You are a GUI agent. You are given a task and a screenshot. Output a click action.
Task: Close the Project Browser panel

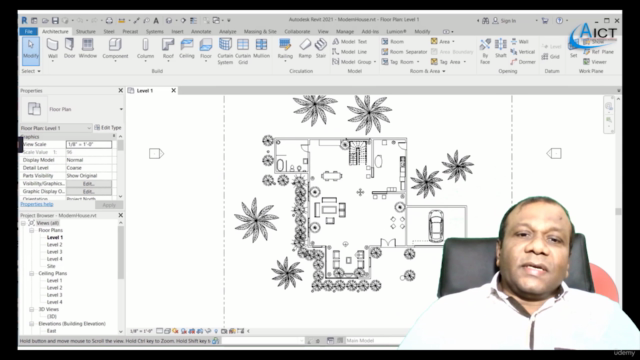click(x=120, y=215)
